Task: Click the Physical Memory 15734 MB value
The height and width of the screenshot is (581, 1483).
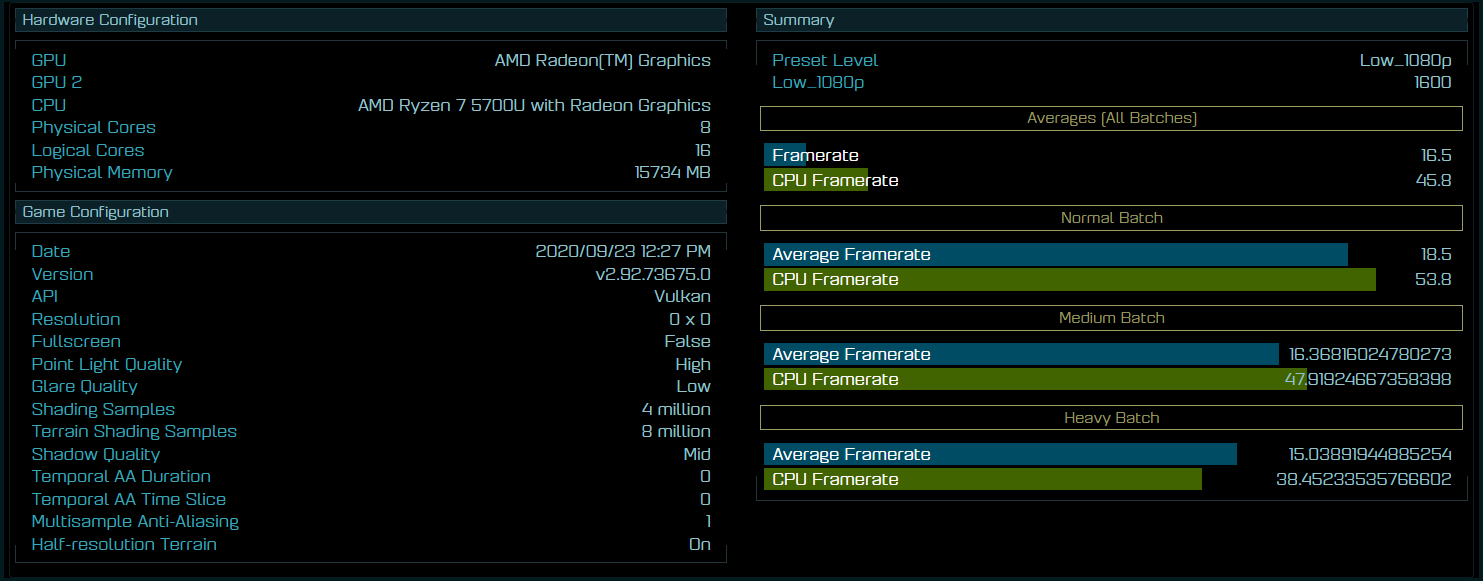Action: (672, 172)
